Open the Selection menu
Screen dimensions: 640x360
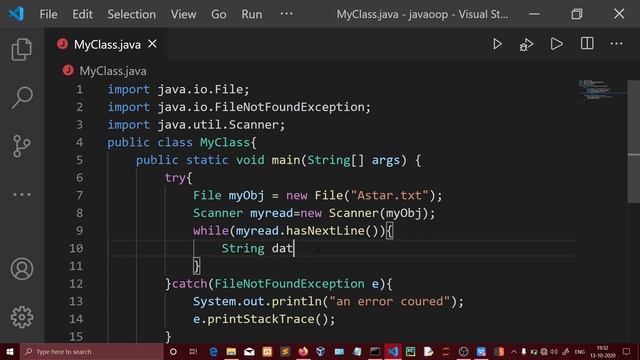pyautogui.click(x=131, y=14)
